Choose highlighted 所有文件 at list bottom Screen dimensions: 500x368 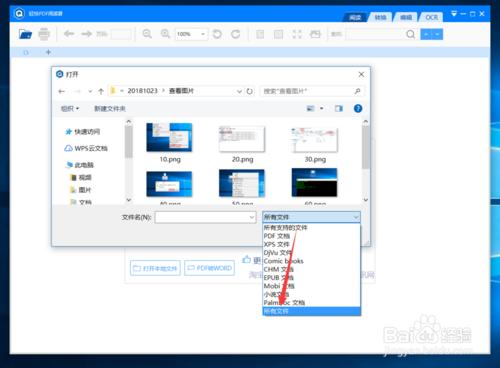click(311, 311)
